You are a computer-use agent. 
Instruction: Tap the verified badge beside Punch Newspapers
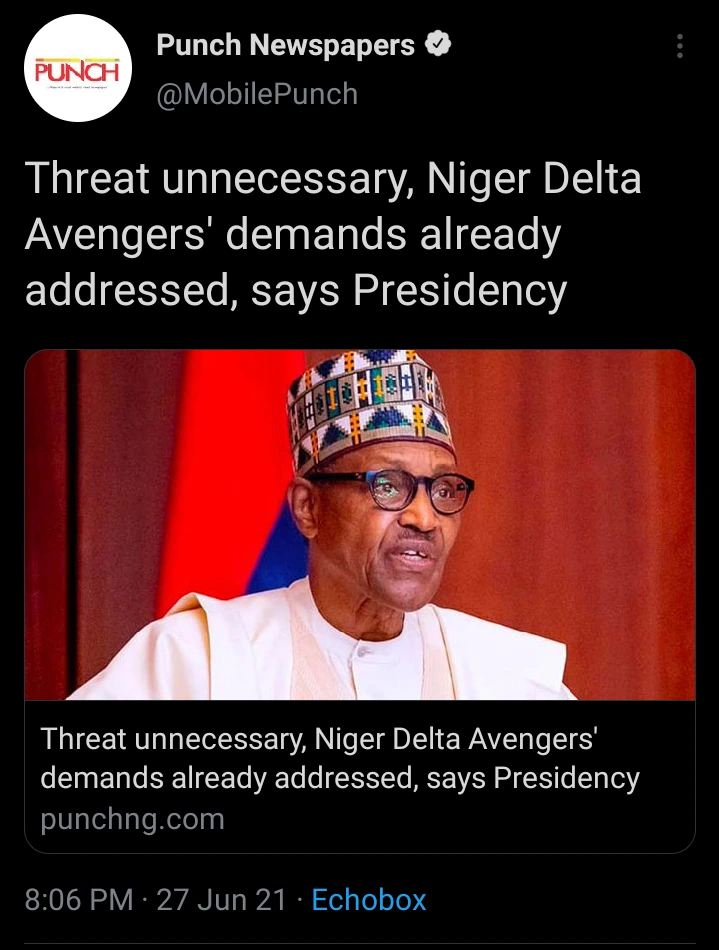437,44
